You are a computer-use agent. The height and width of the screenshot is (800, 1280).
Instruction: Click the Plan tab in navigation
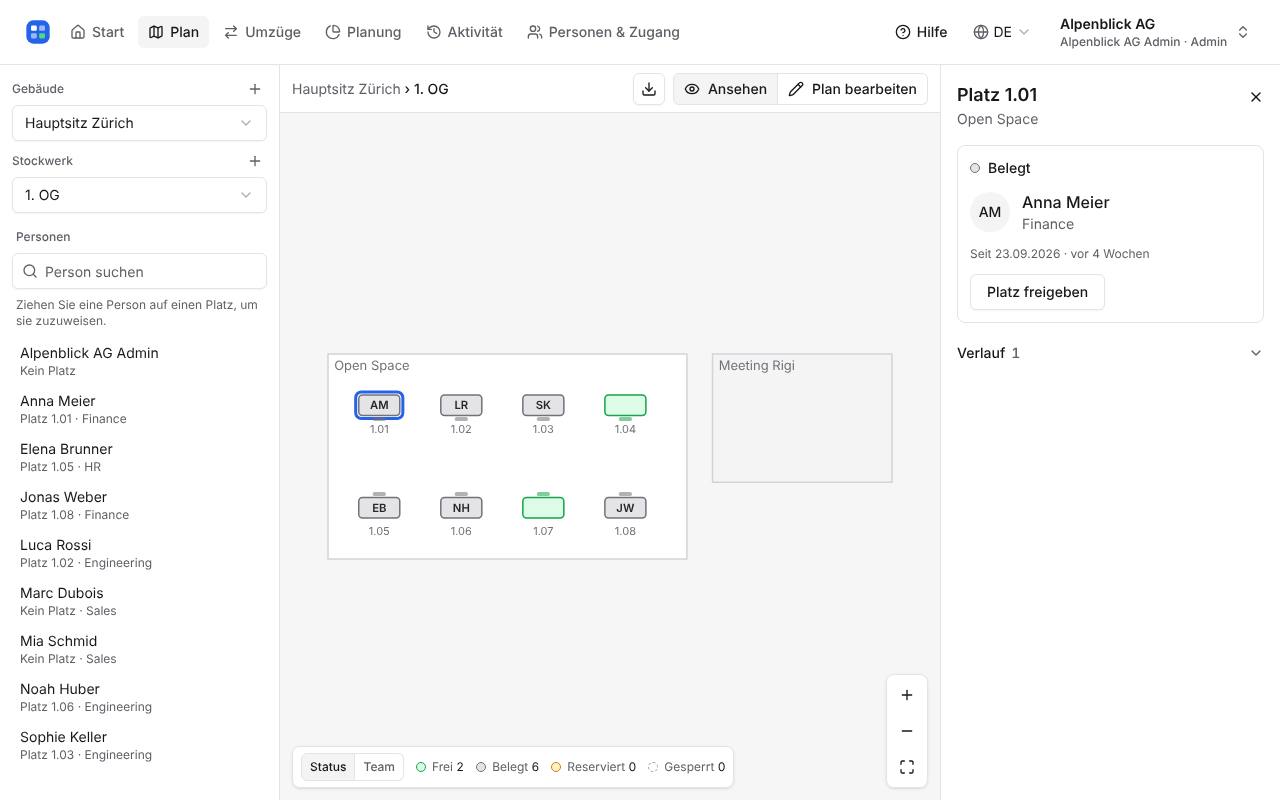pos(173,32)
